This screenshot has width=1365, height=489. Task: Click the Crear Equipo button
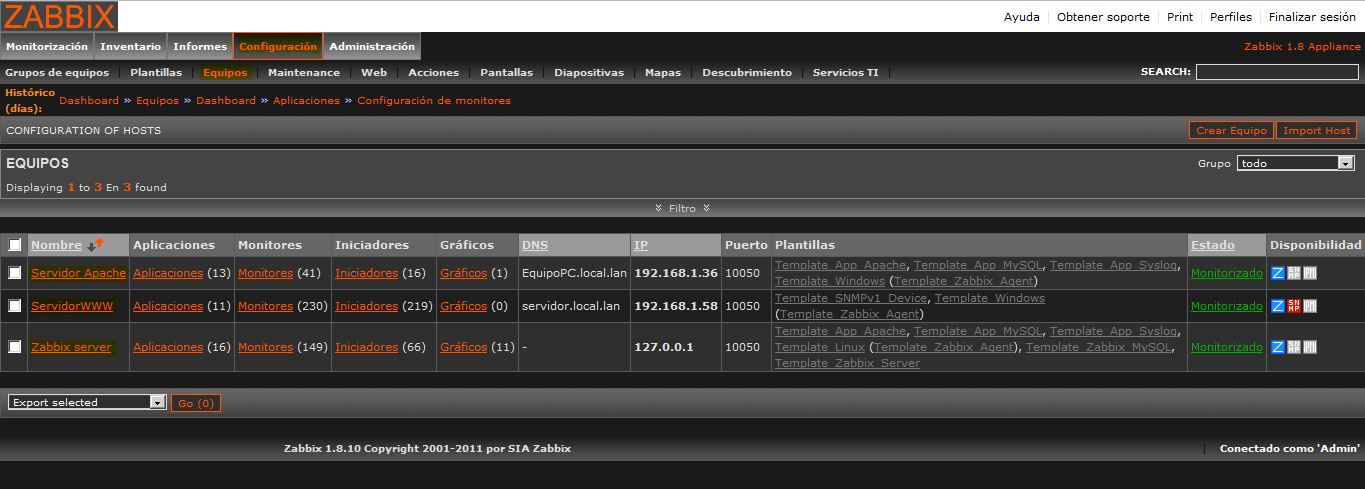click(1232, 130)
